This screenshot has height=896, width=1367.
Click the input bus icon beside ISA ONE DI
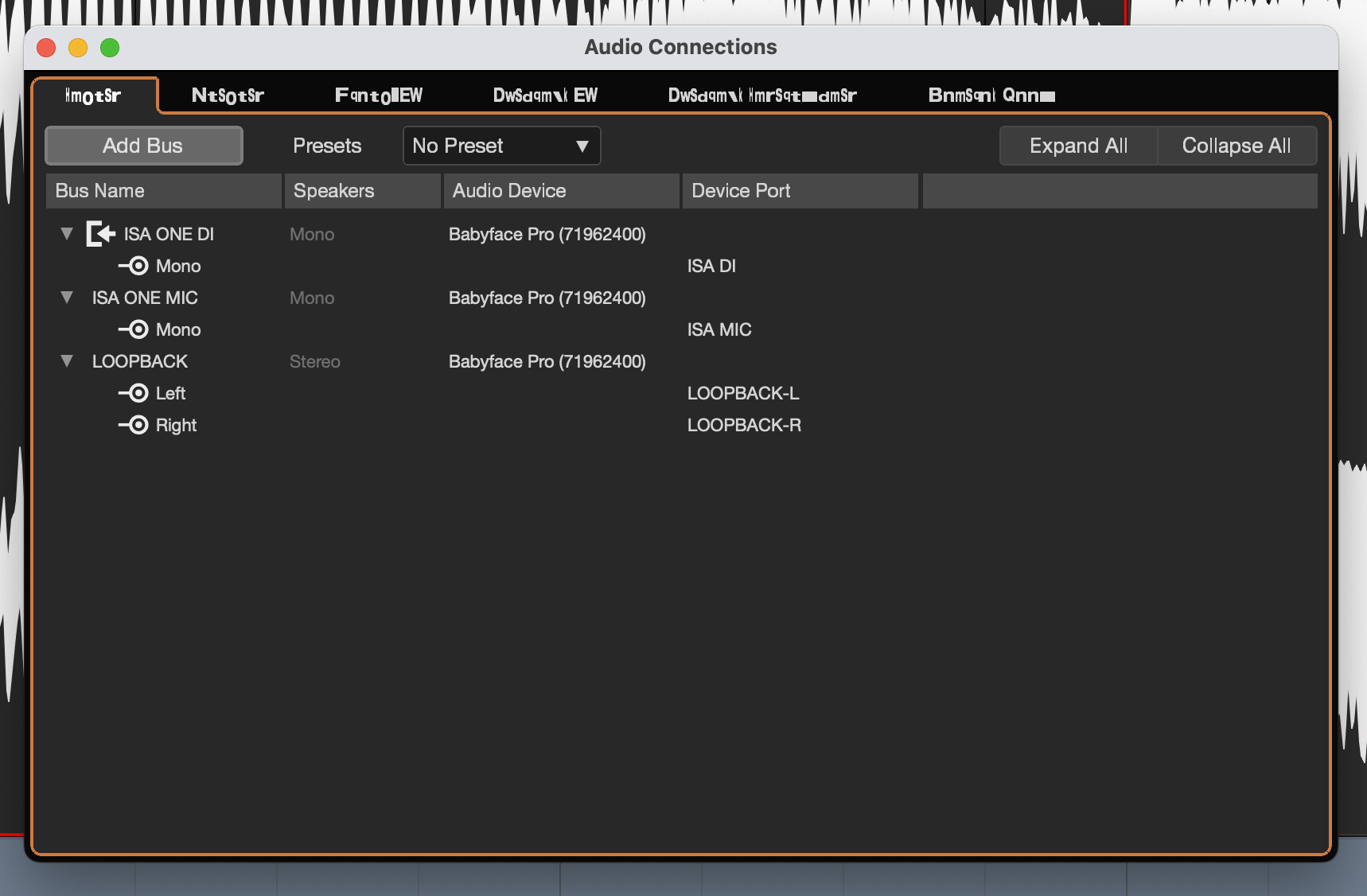click(101, 234)
